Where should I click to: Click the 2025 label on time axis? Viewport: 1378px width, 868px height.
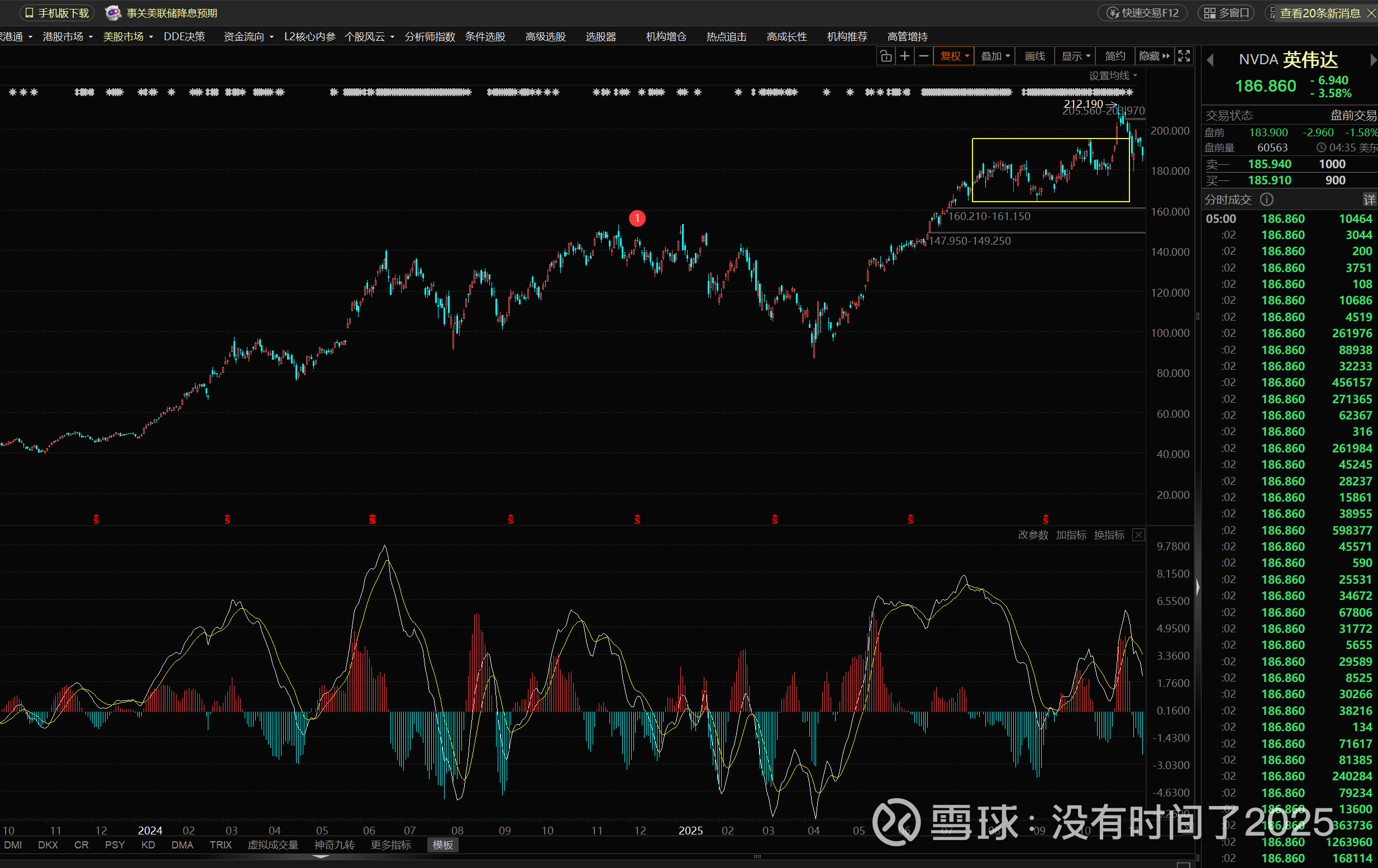(x=690, y=830)
